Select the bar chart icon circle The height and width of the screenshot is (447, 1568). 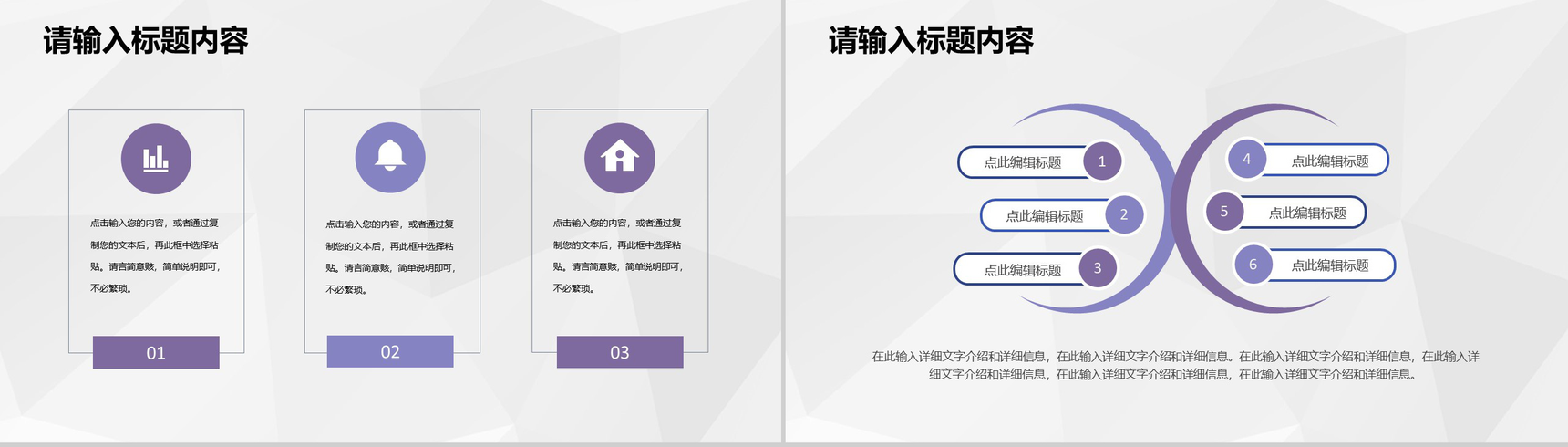click(156, 159)
